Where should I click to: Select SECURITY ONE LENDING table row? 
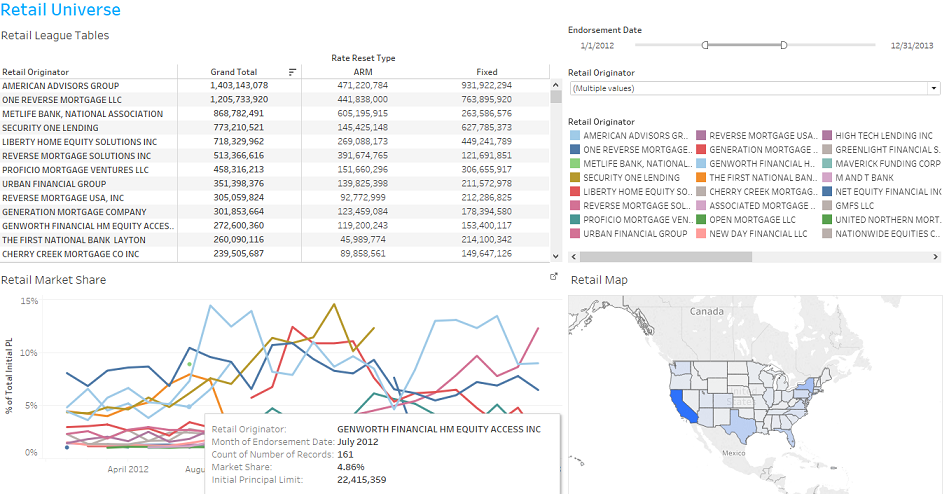275,128
